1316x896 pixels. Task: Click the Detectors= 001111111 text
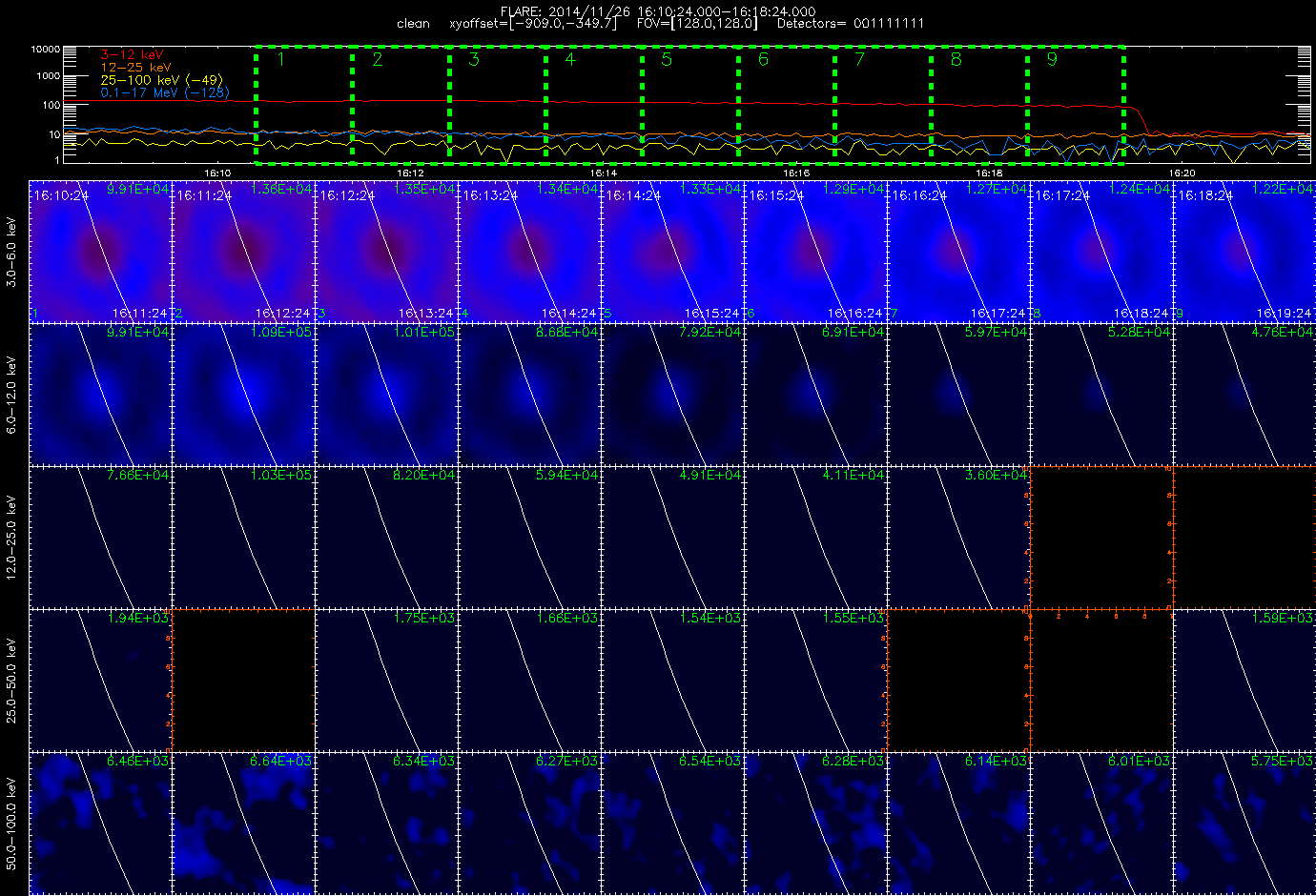click(x=851, y=24)
